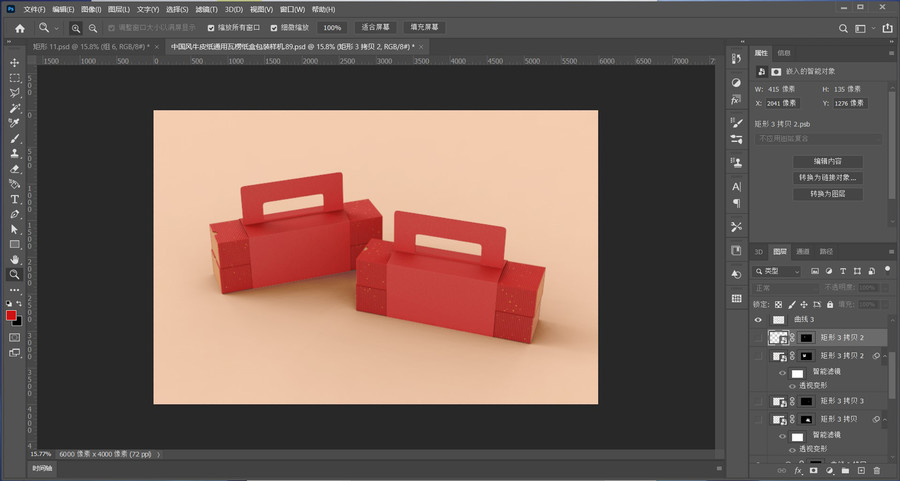Open Zoom tool preset picker arrow
The image size is (900, 481).
[x=56, y=28]
